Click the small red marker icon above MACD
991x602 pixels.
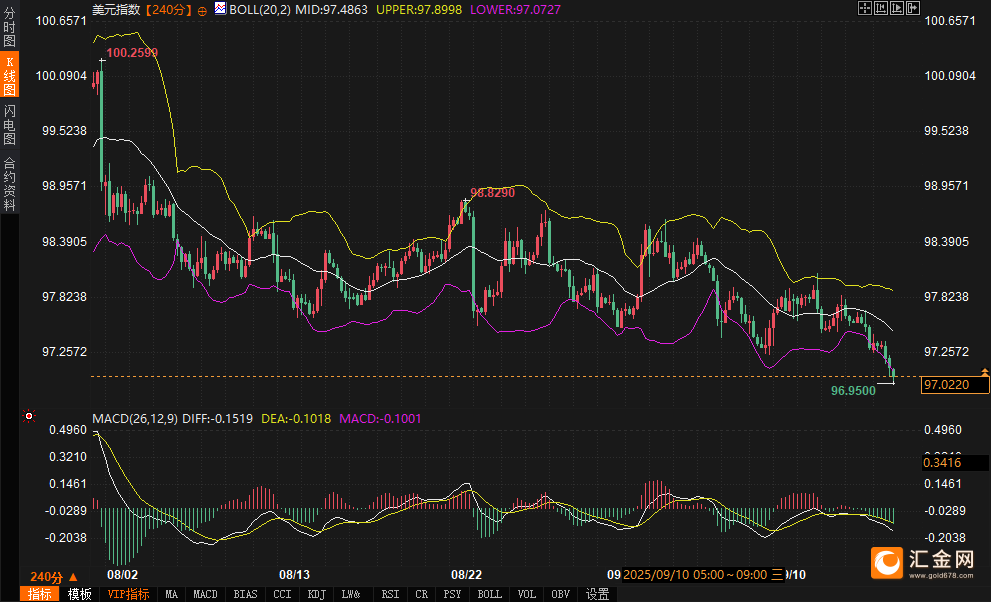click(29, 416)
